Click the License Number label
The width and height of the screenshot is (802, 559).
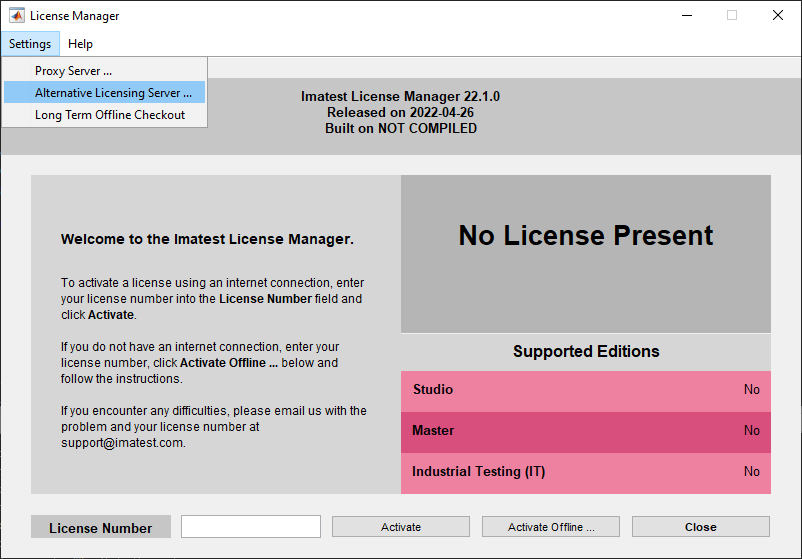101,527
